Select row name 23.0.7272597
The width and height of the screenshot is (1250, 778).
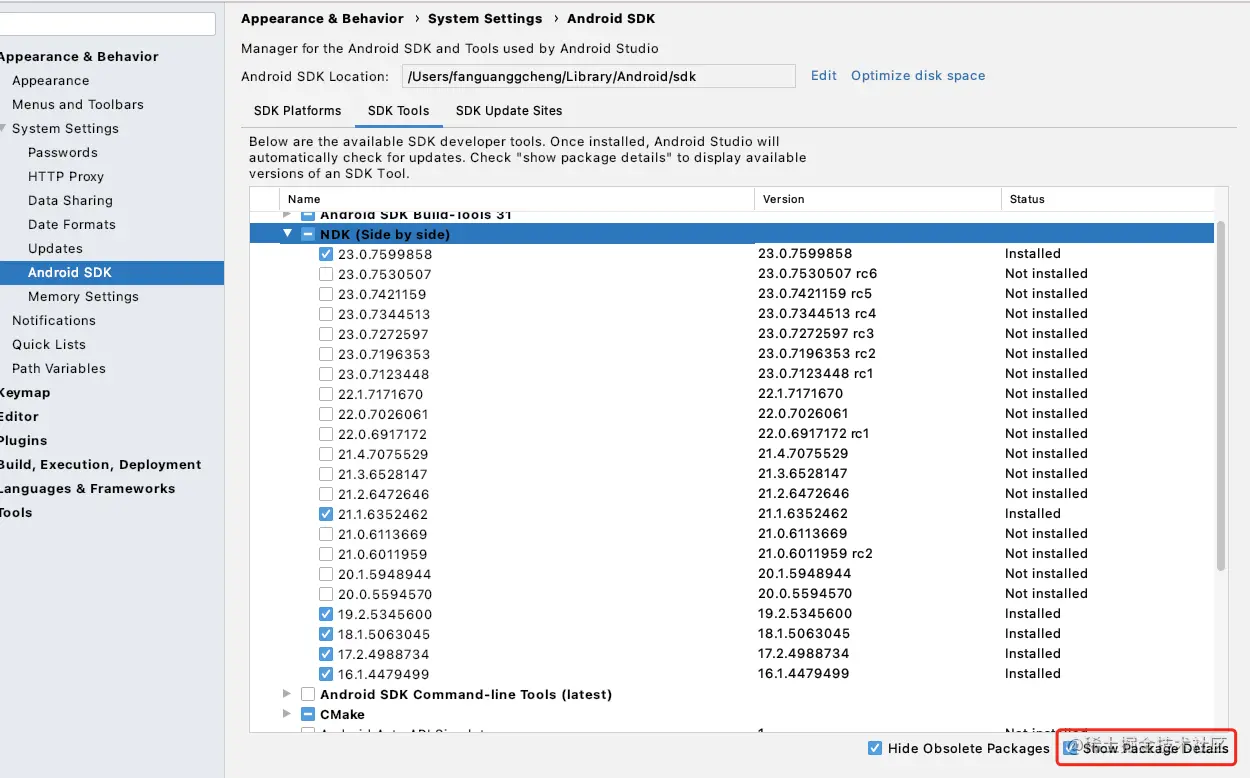[383, 334]
